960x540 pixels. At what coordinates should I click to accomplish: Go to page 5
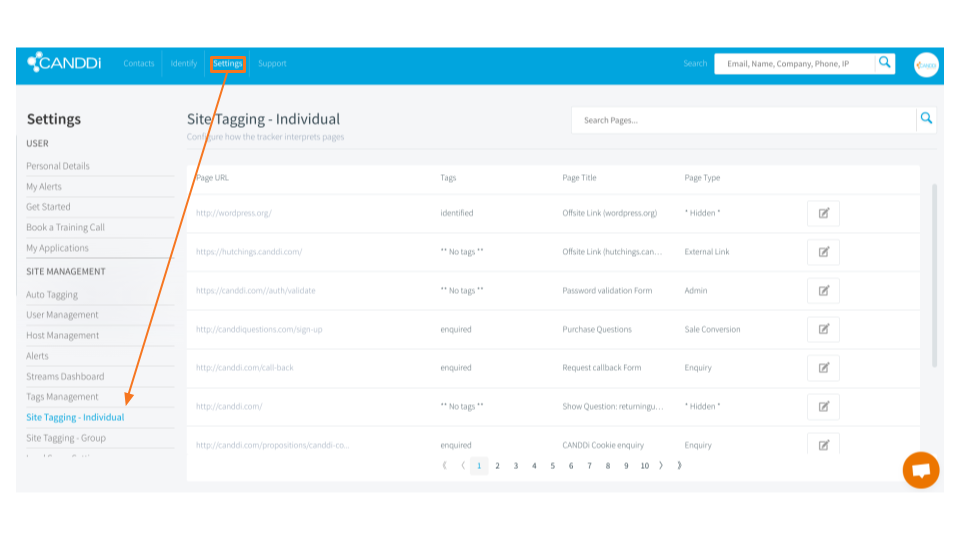(x=552, y=465)
